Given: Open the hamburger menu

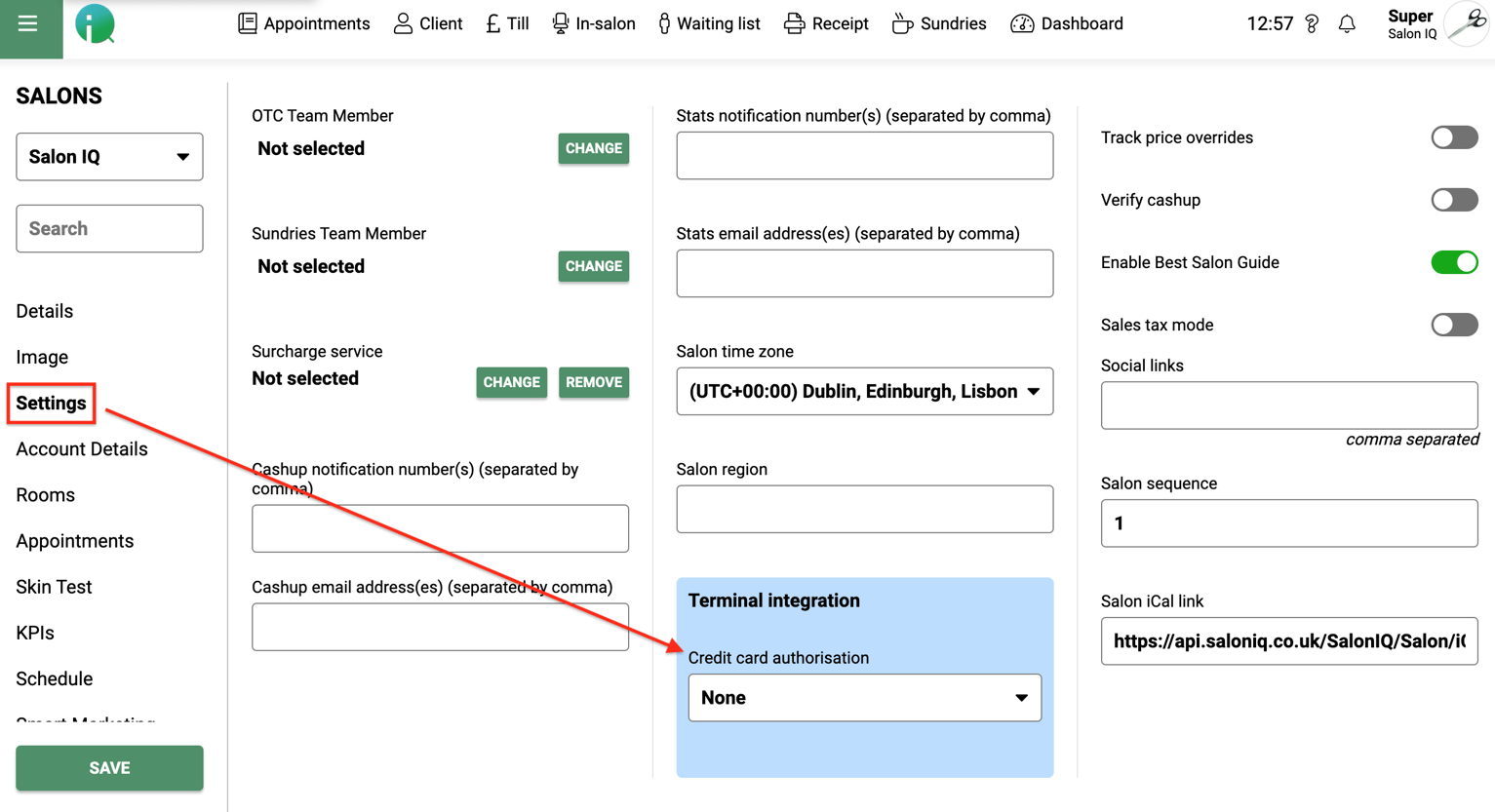Looking at the screenshot, I should [29, 22].
